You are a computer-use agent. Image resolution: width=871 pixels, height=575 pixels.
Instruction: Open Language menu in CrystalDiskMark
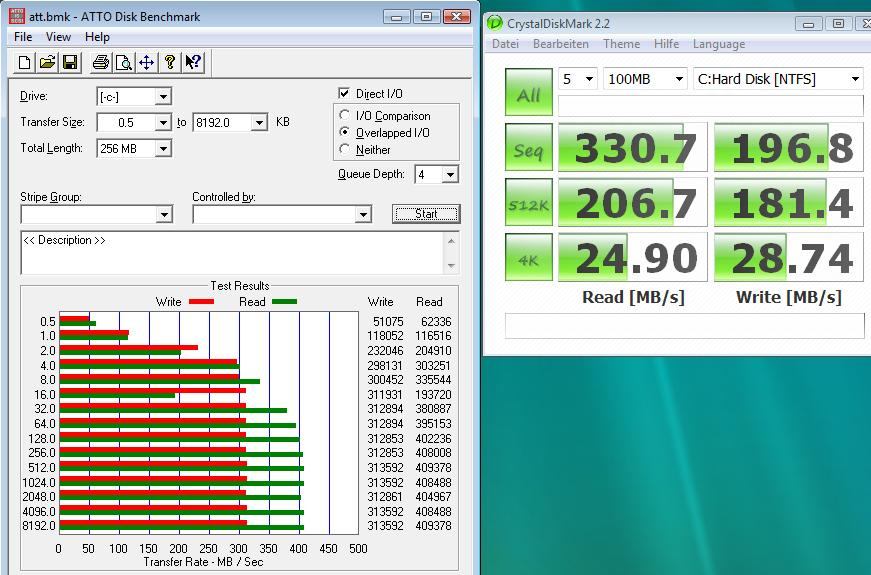click(x=719, y=44)
